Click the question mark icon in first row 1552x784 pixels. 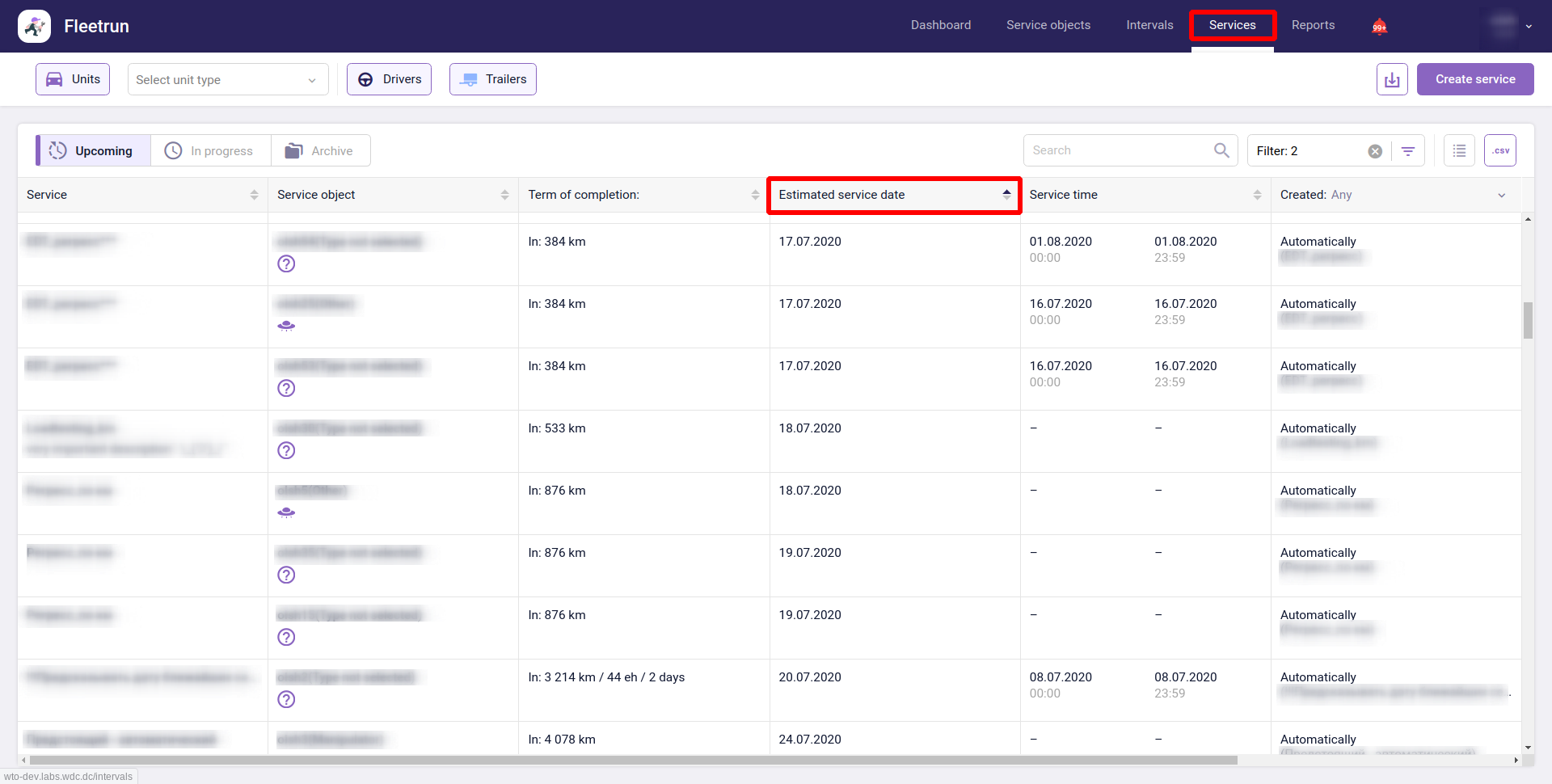click(x=286, y=263)
